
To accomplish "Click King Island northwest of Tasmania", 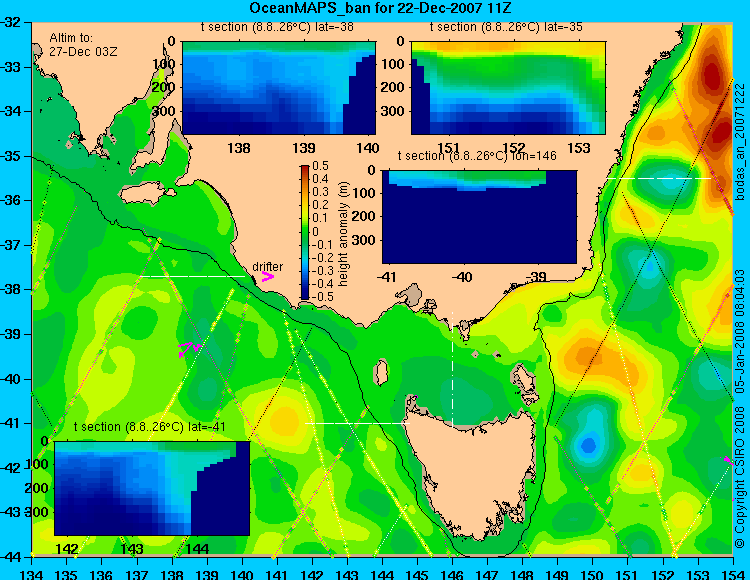I will tap(381, 372).
